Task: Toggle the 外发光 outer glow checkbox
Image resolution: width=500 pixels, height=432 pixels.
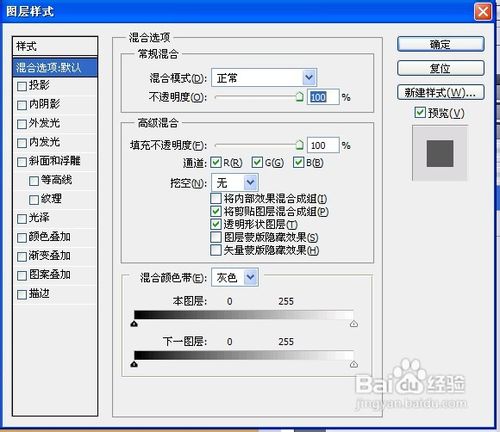Action: (22, 124)
